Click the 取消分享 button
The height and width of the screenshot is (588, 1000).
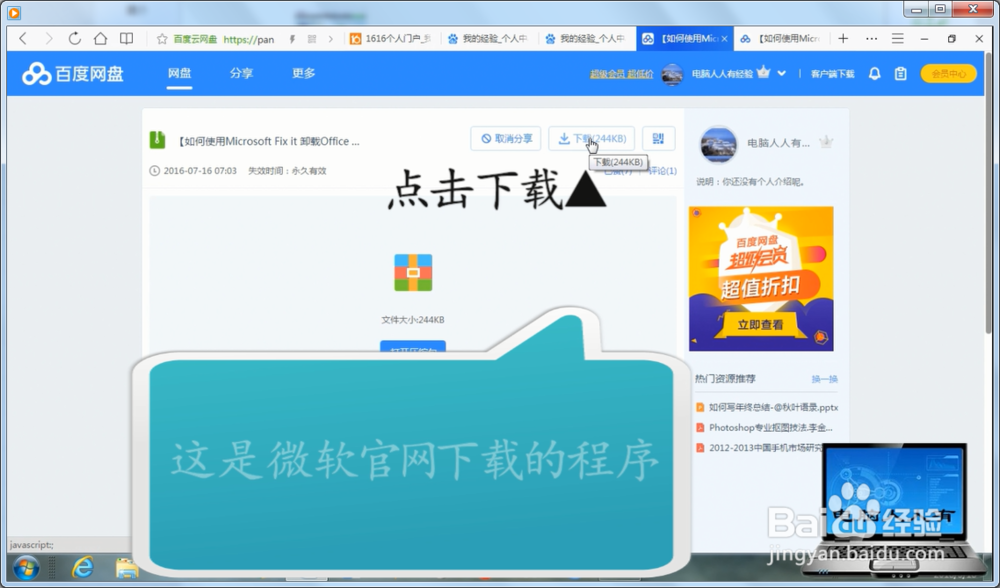(x=506, y=138)
